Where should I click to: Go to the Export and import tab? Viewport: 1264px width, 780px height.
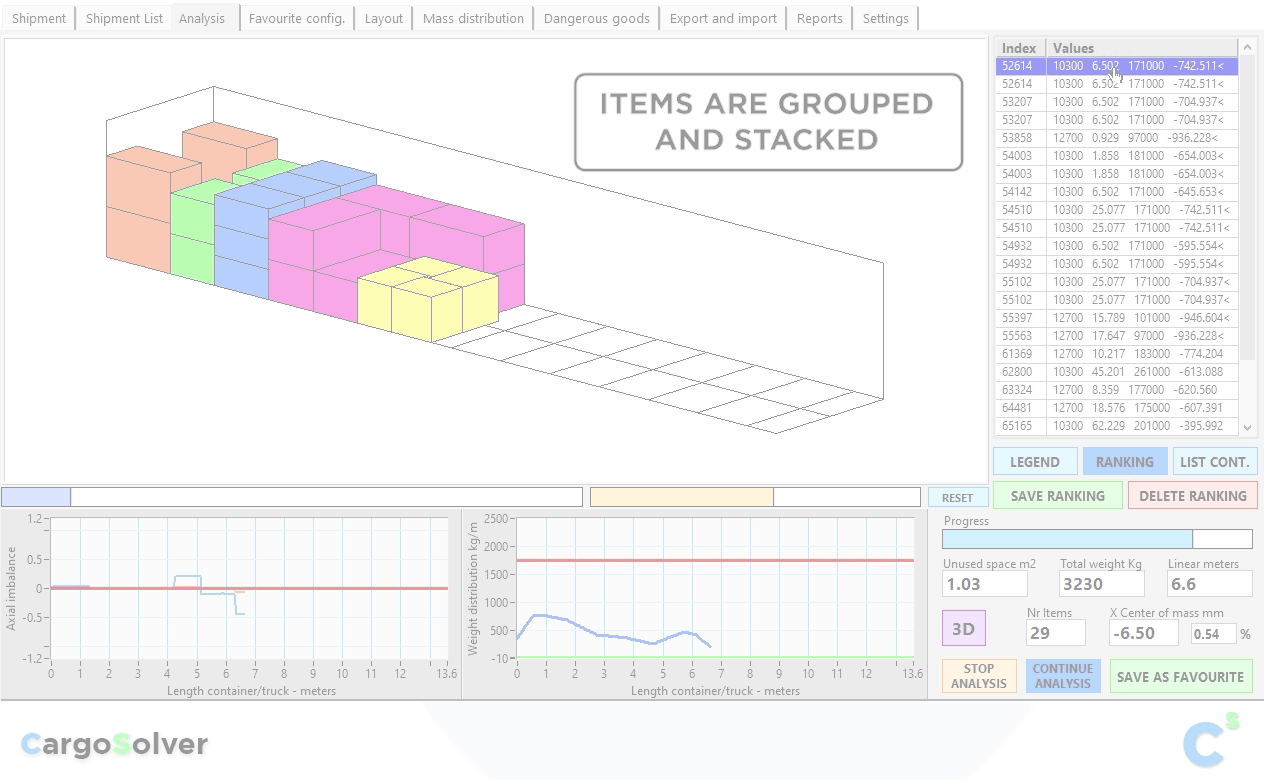[723, 18]
